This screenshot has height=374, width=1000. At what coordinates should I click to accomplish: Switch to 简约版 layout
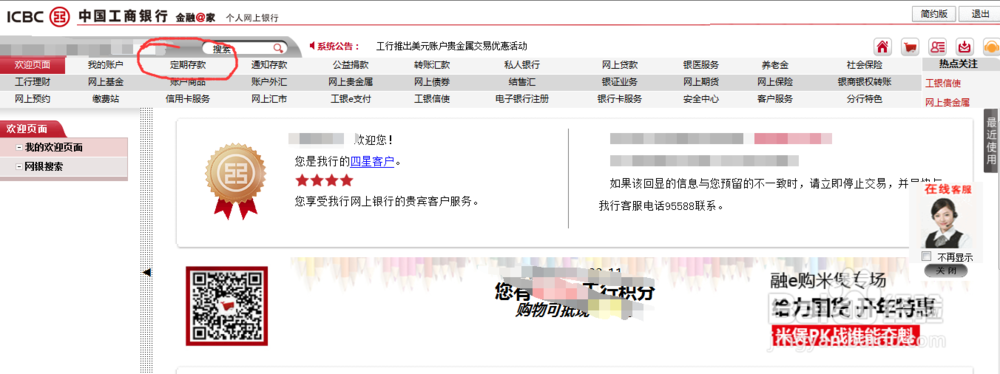934,13
